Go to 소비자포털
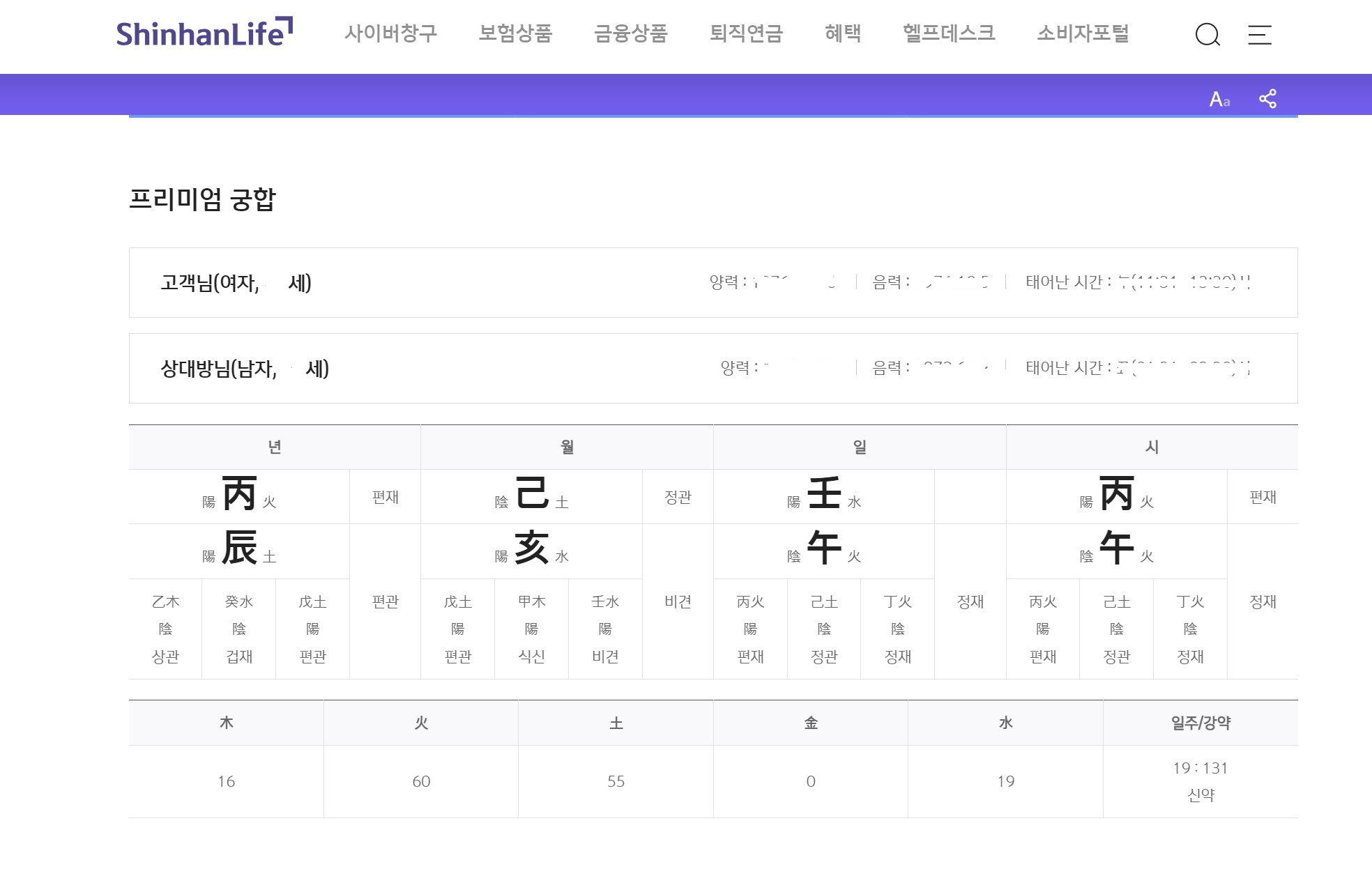Viewport: 1372px width, 883px height. pyautogui.click(x=1083, y=34)
